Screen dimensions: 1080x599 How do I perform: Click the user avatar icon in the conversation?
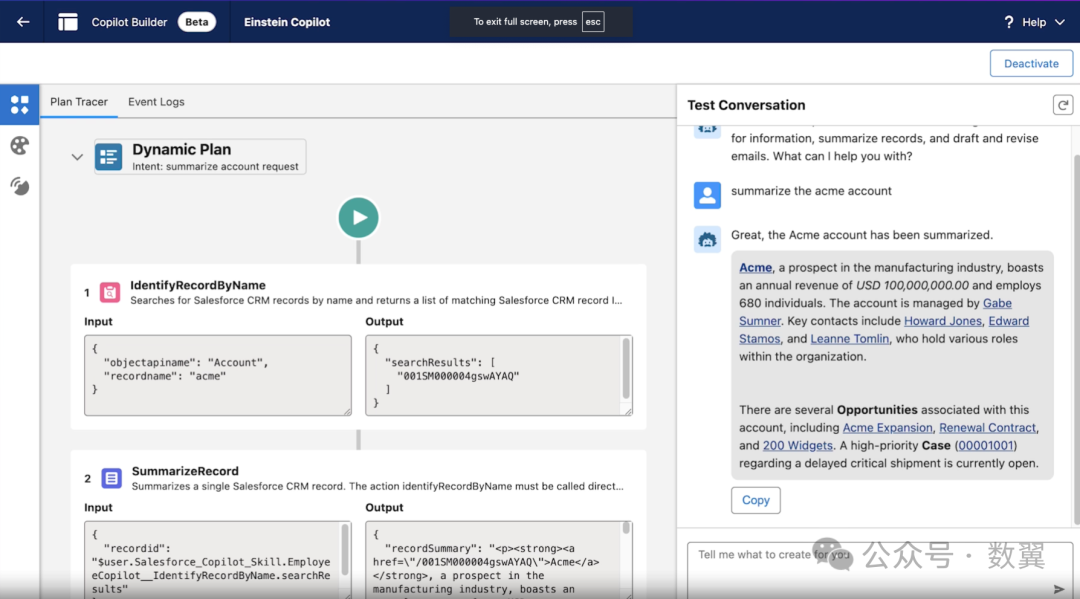707,195
